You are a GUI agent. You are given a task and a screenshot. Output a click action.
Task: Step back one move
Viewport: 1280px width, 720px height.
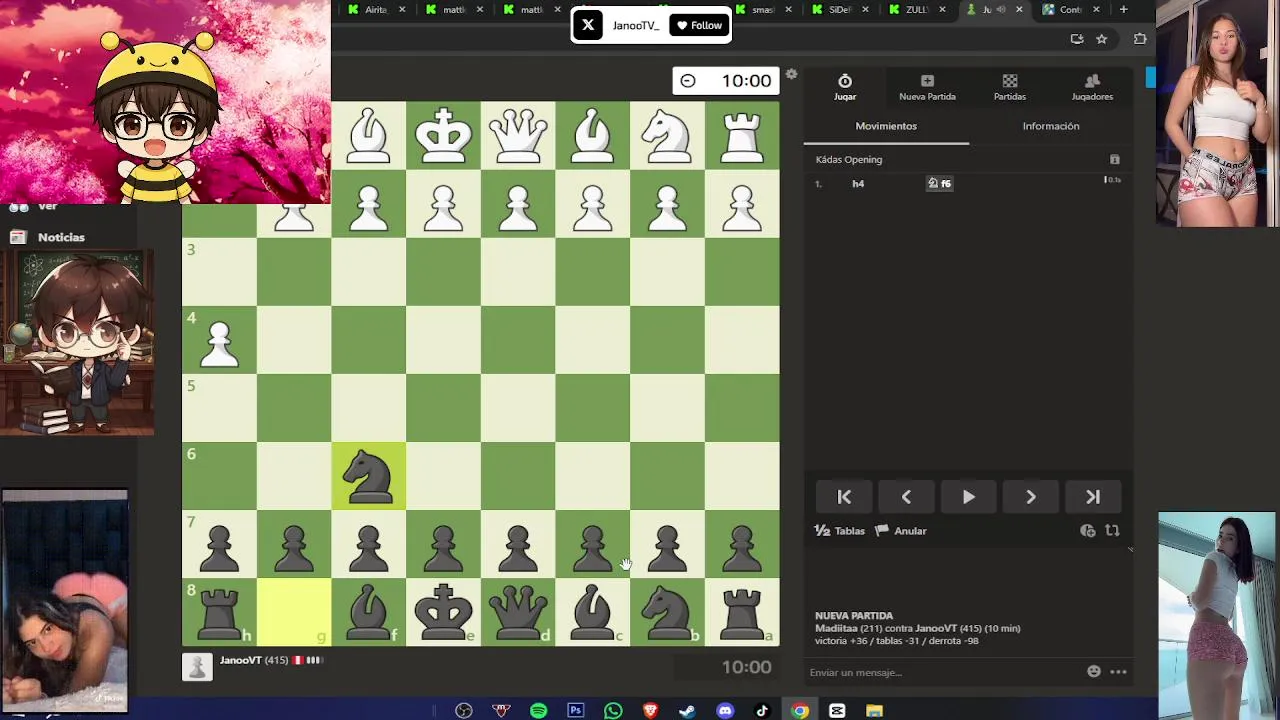click(906, 497)
